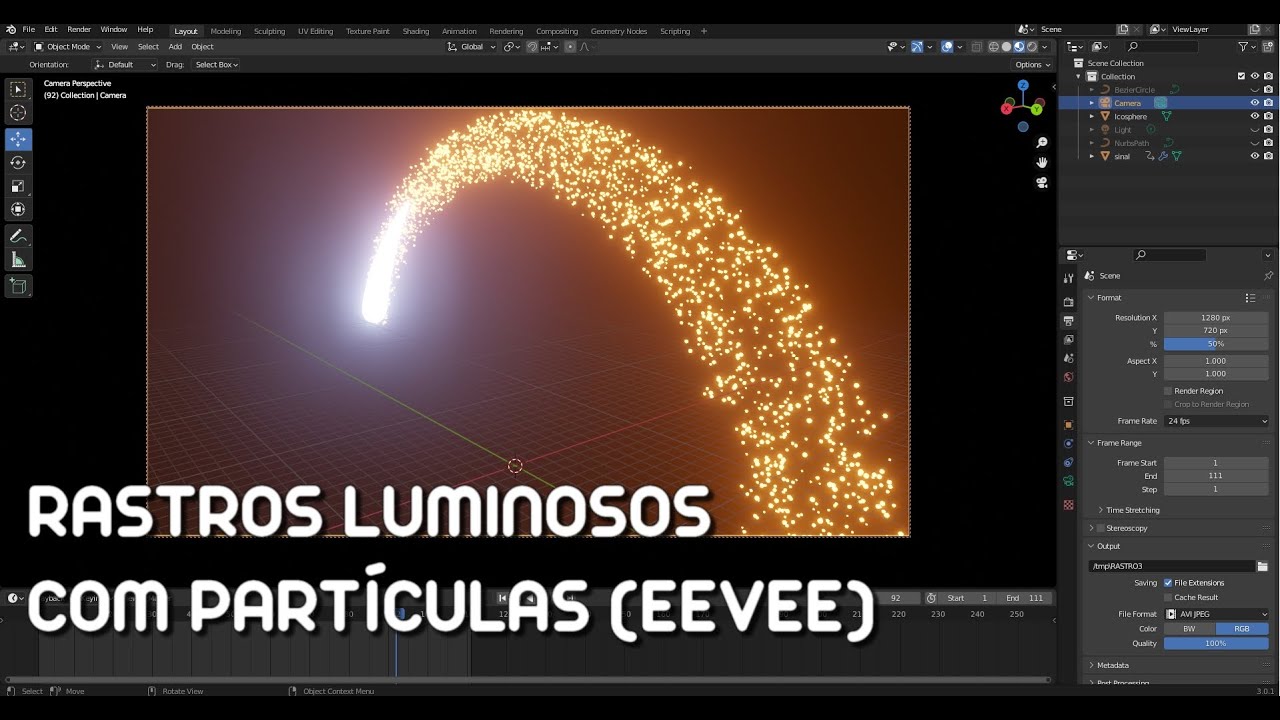Open Orientation Default dropdown
The image size is (1280, 720).
point(126,65)
